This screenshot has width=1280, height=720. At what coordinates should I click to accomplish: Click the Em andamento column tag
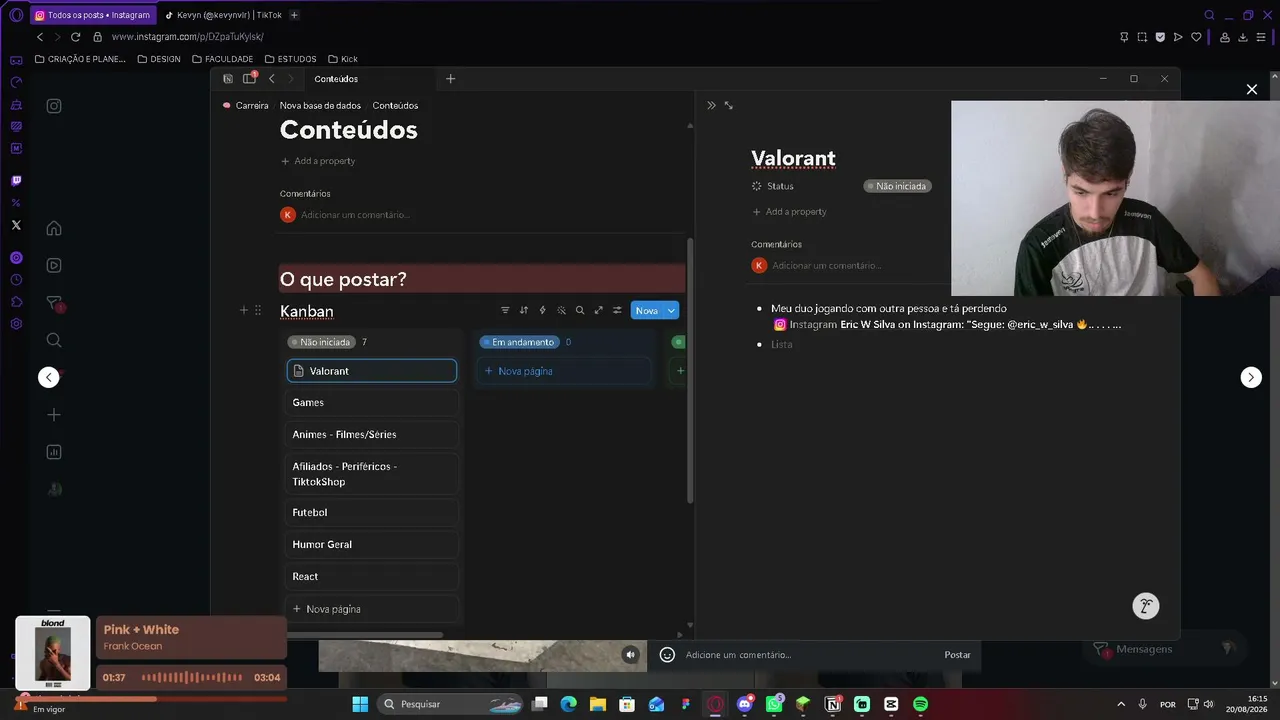click(x=518, y=342)
